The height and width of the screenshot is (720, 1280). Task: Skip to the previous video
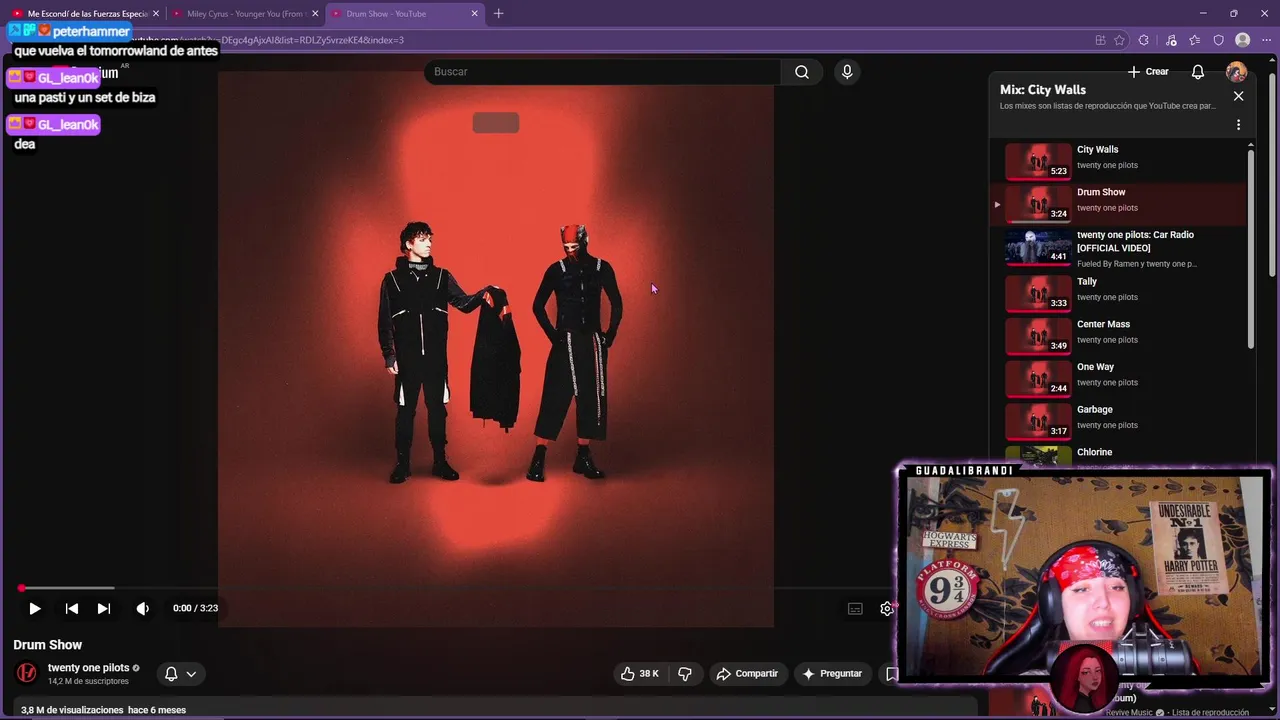pyautogui.click(x=72, y=608)
